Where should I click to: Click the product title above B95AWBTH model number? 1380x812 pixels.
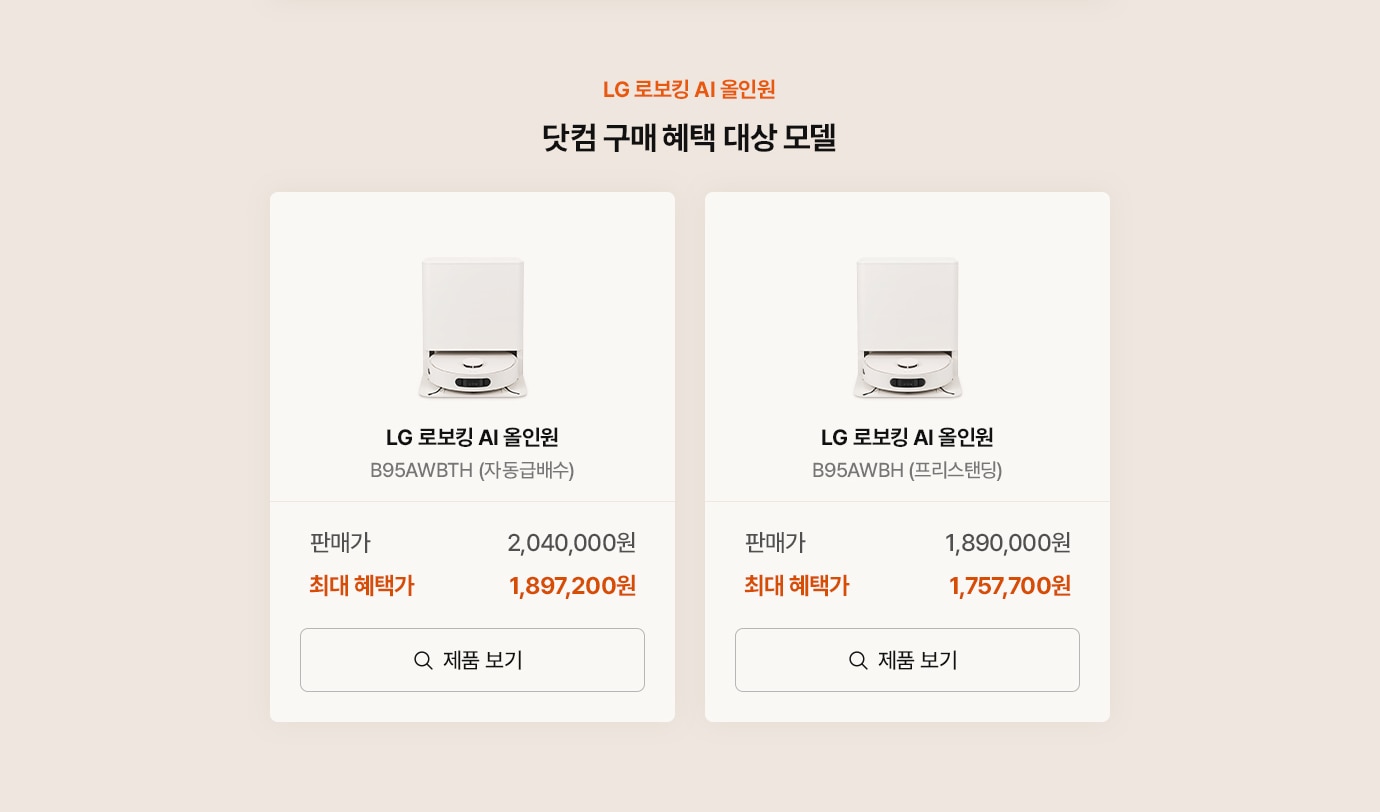click(472, 437)
